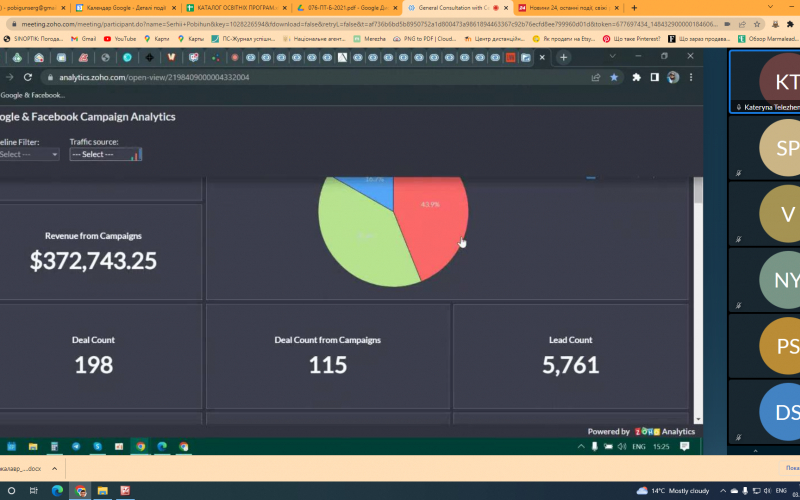The width and height of the screenshot is (800, 500).
Task: Add new tab in shared browser window
Action: 564,57
